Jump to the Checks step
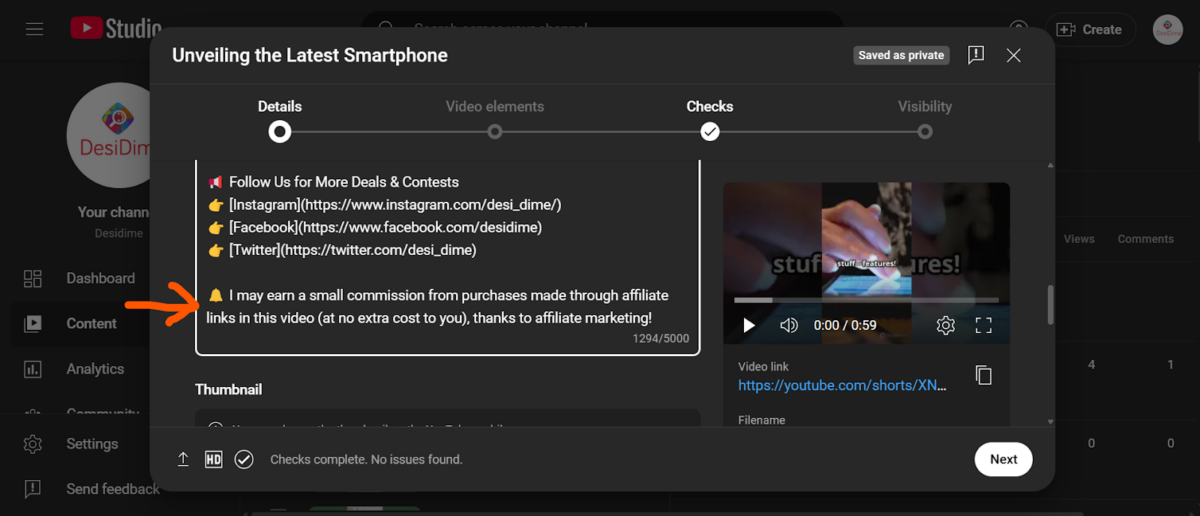Image resolution: width=1200 pixels, height=516 pixels. pos(710,131)
